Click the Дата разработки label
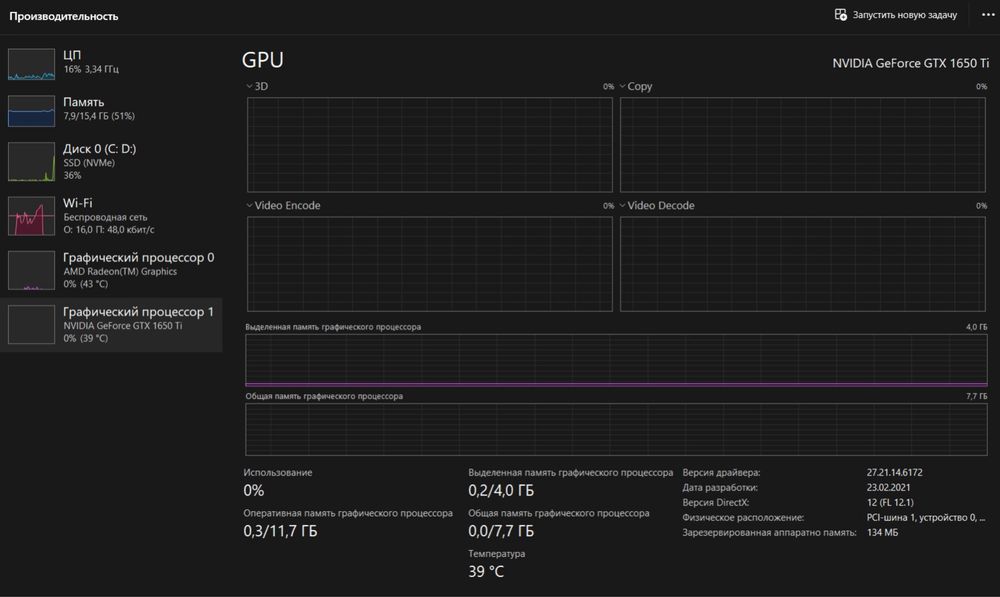 click(720, 487)
